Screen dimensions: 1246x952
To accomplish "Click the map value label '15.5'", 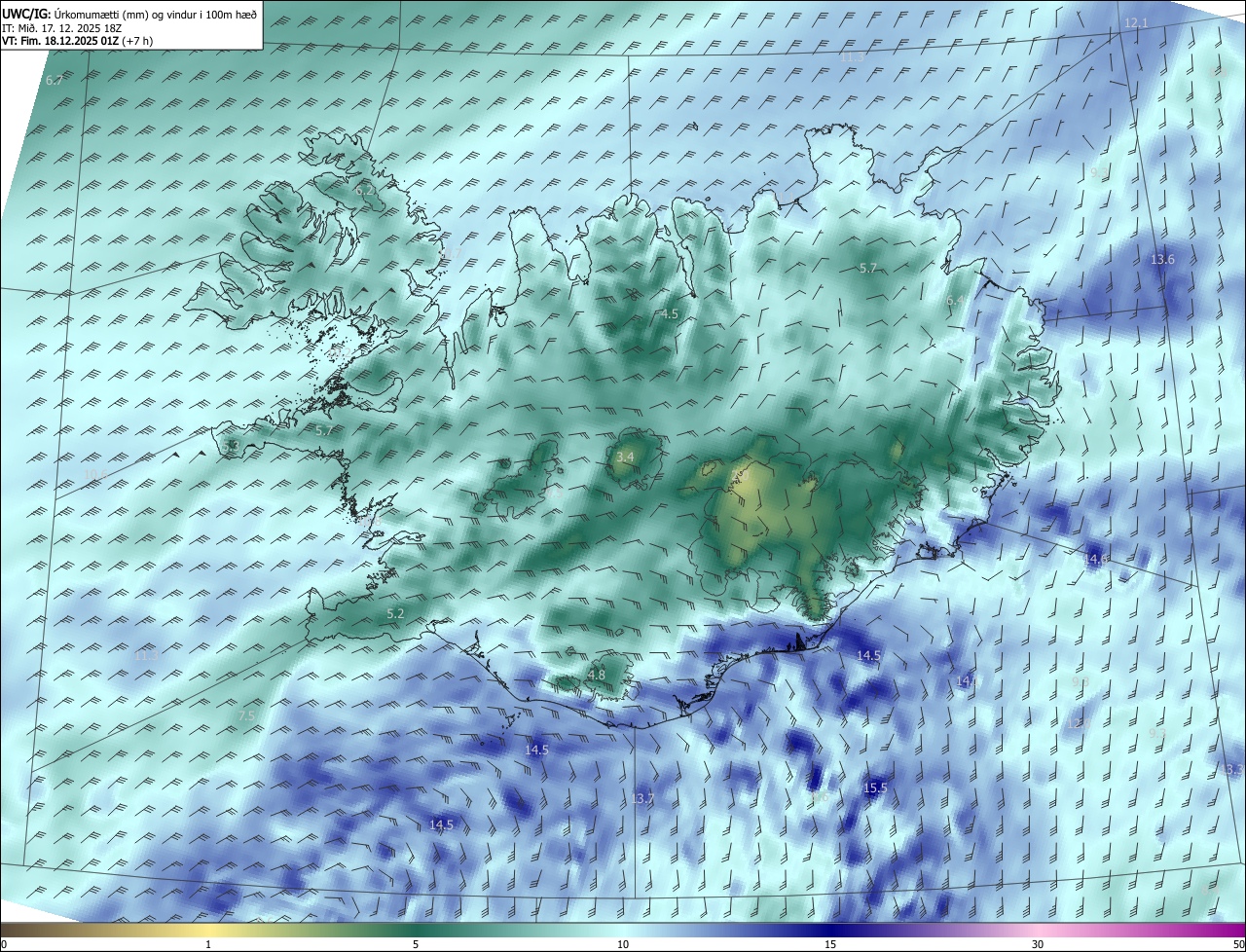I will click(x=875, y=788).
